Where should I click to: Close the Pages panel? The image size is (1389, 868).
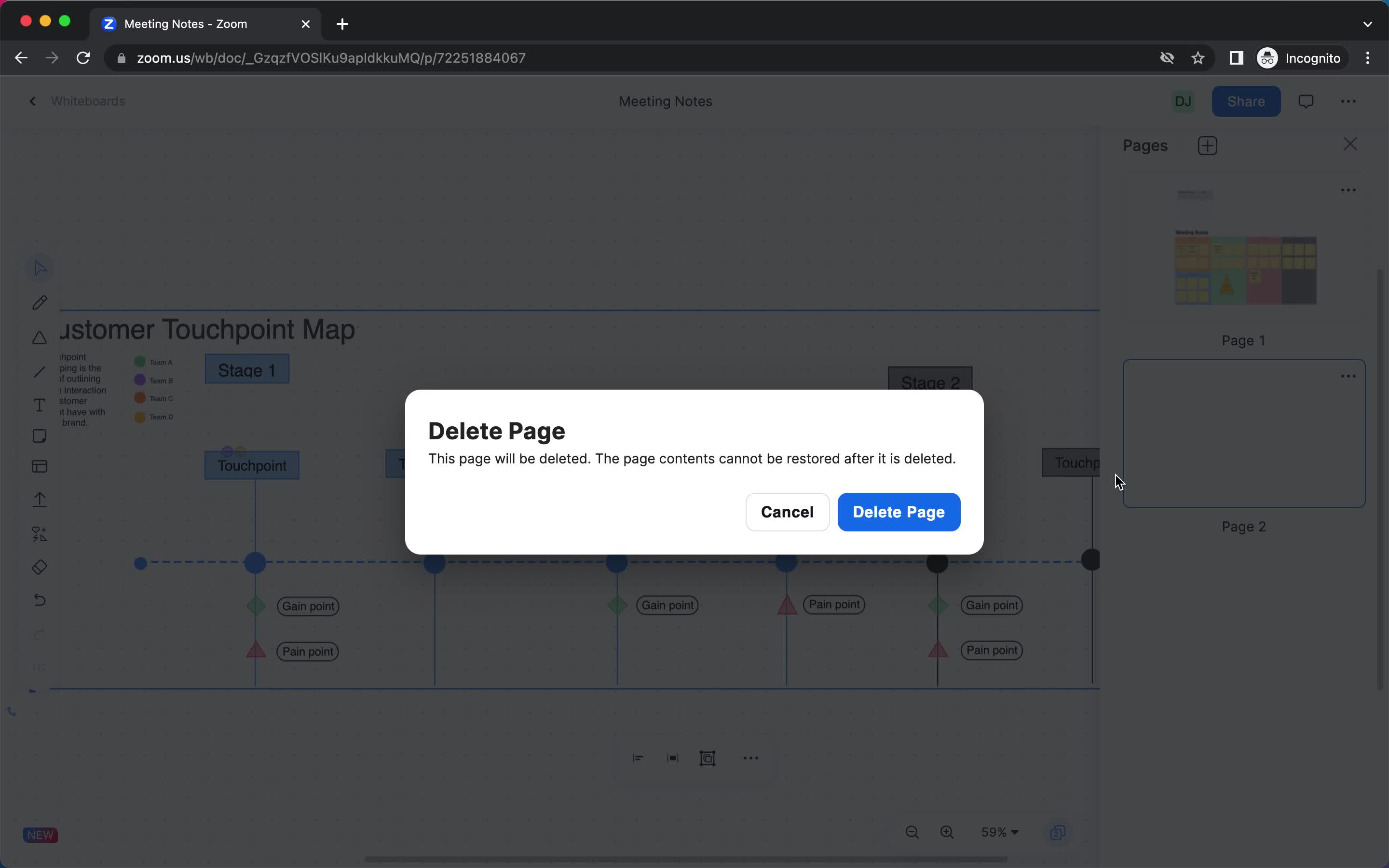(1350, 144)
